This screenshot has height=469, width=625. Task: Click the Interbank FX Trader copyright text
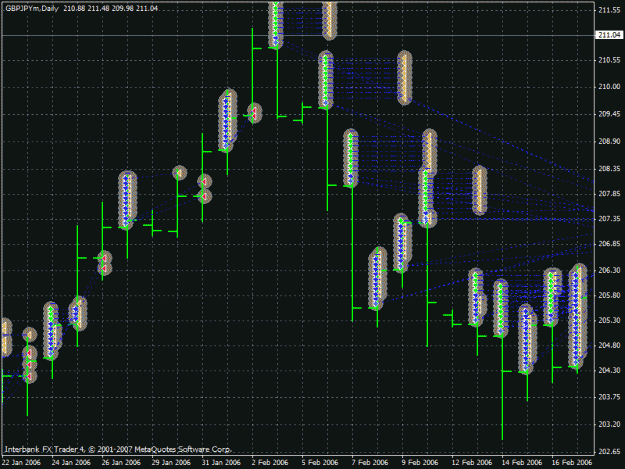click(118, 449)
